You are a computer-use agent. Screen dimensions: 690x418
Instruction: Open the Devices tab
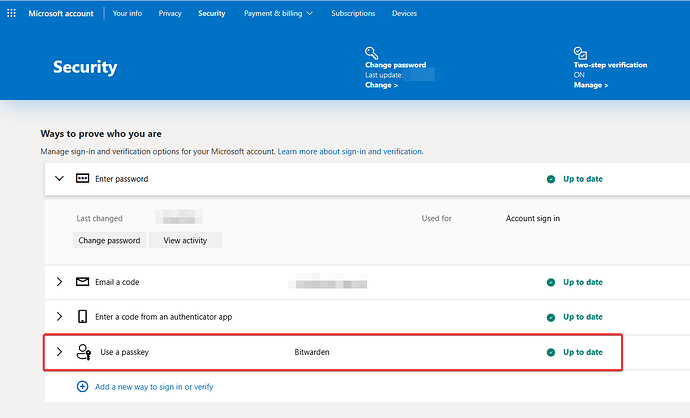404,13
